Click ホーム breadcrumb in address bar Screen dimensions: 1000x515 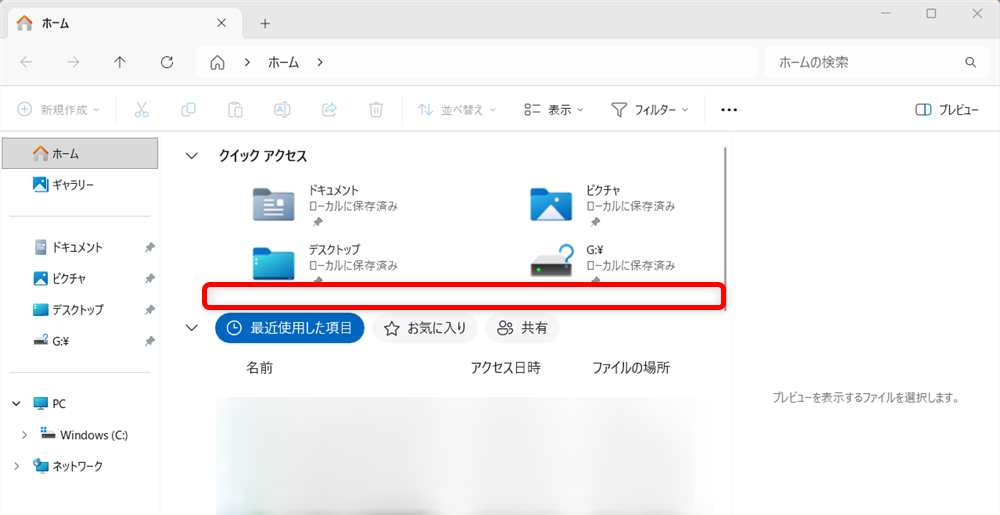point(283,62)
